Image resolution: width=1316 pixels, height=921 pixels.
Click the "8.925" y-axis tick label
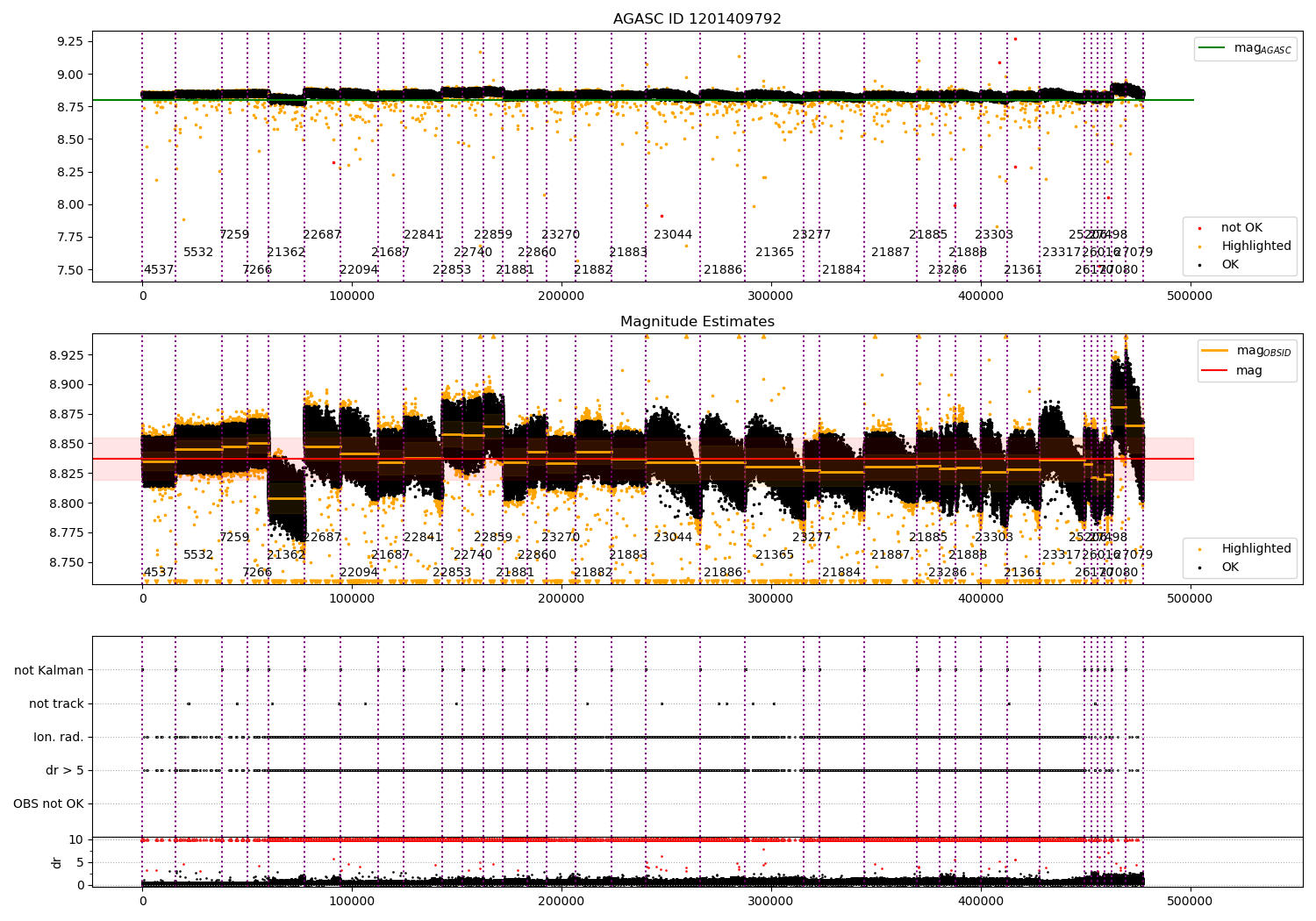click(66, 354)
